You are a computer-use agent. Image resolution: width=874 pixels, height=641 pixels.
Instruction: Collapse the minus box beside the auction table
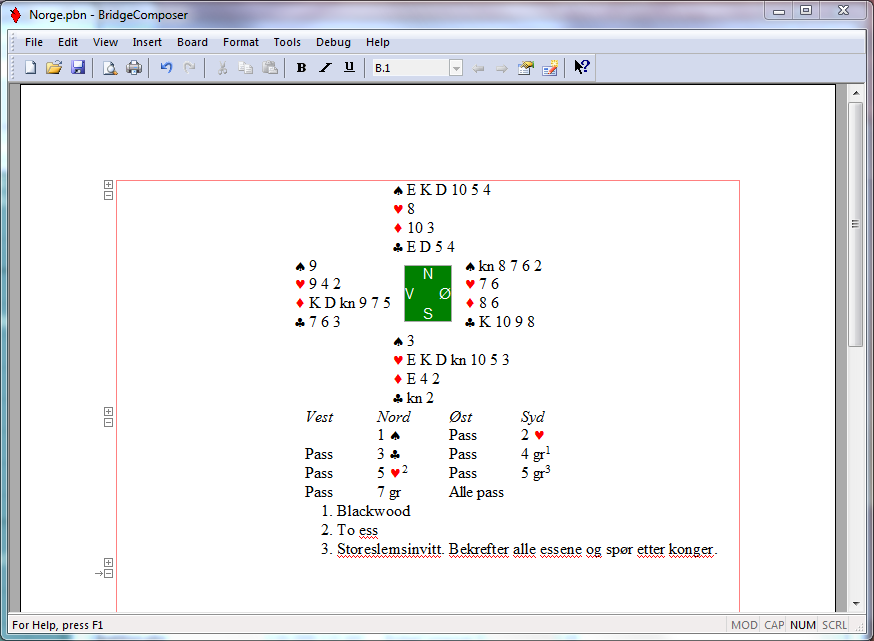pos(108,423)
